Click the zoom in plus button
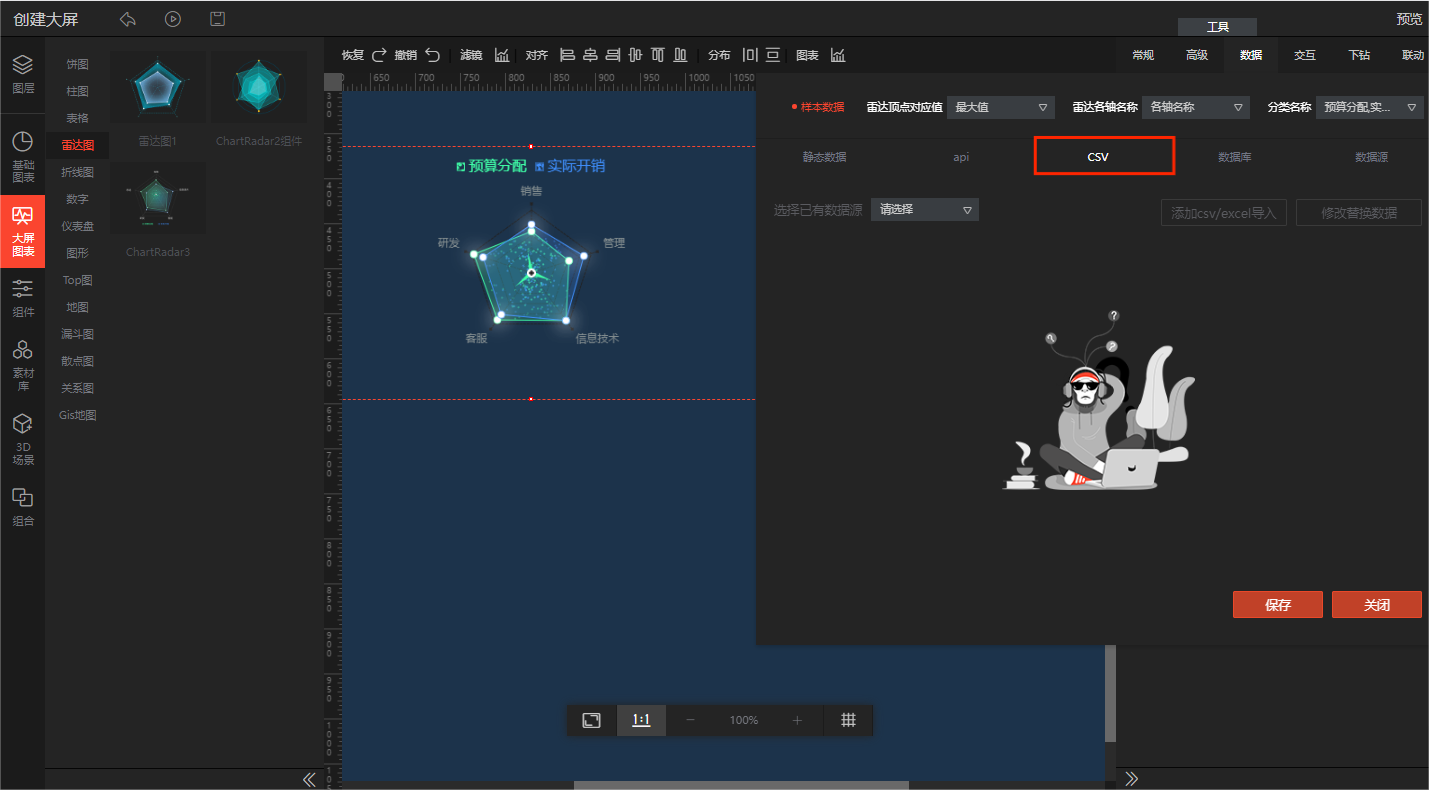1429x790 pixels. pyautogui.click(x=797, y=720)
